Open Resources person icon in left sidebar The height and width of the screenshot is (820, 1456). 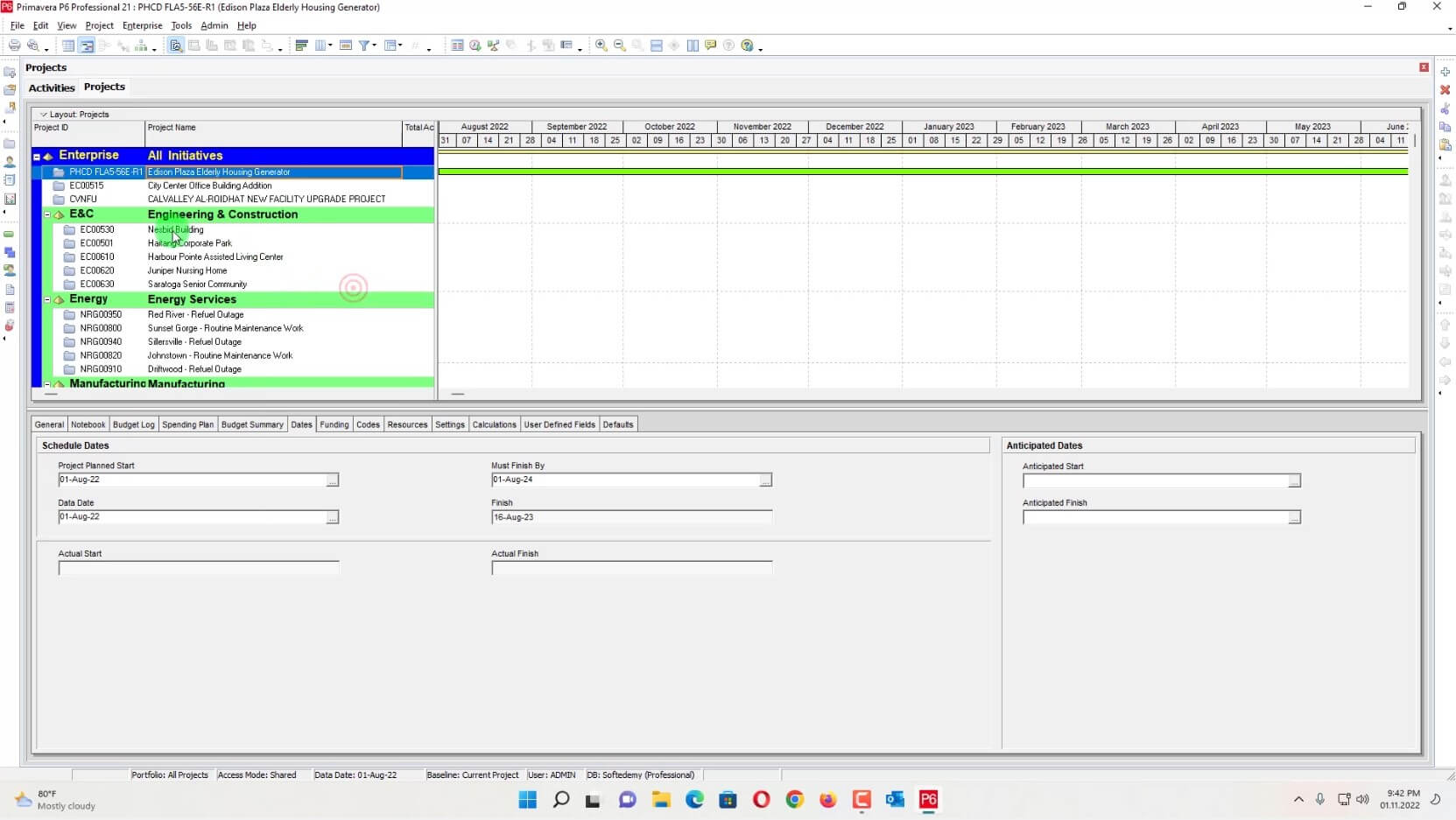[10, 162]
